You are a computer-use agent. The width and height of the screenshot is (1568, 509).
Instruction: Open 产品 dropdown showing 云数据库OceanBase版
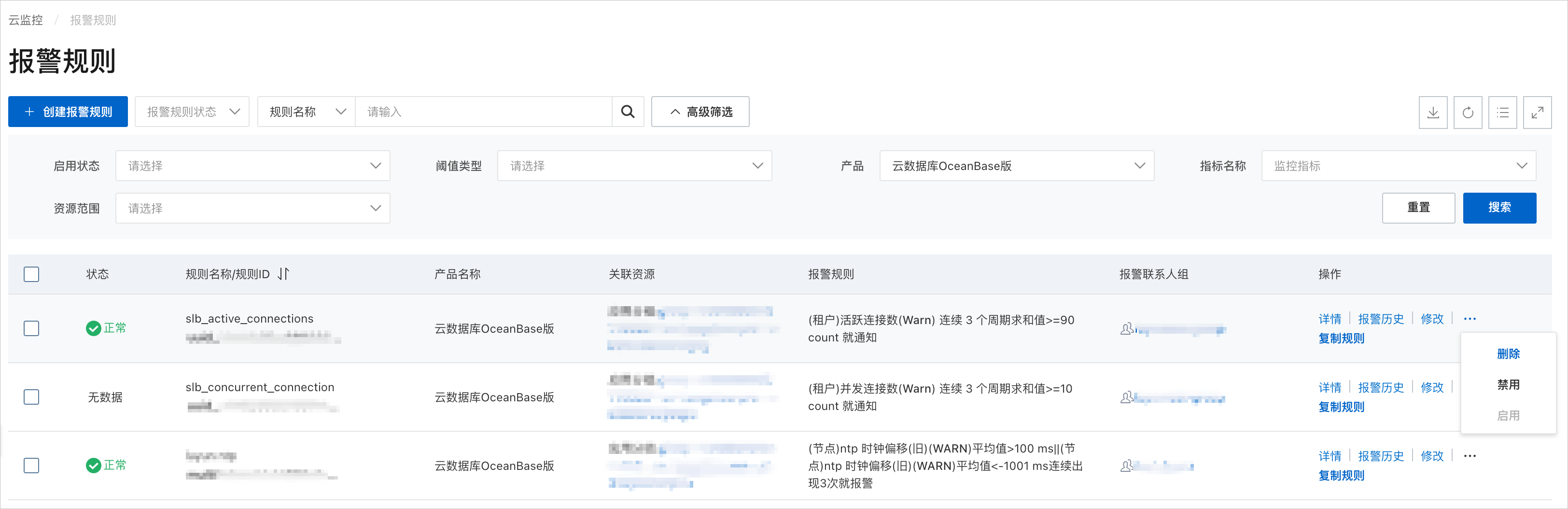point(1017,166)
